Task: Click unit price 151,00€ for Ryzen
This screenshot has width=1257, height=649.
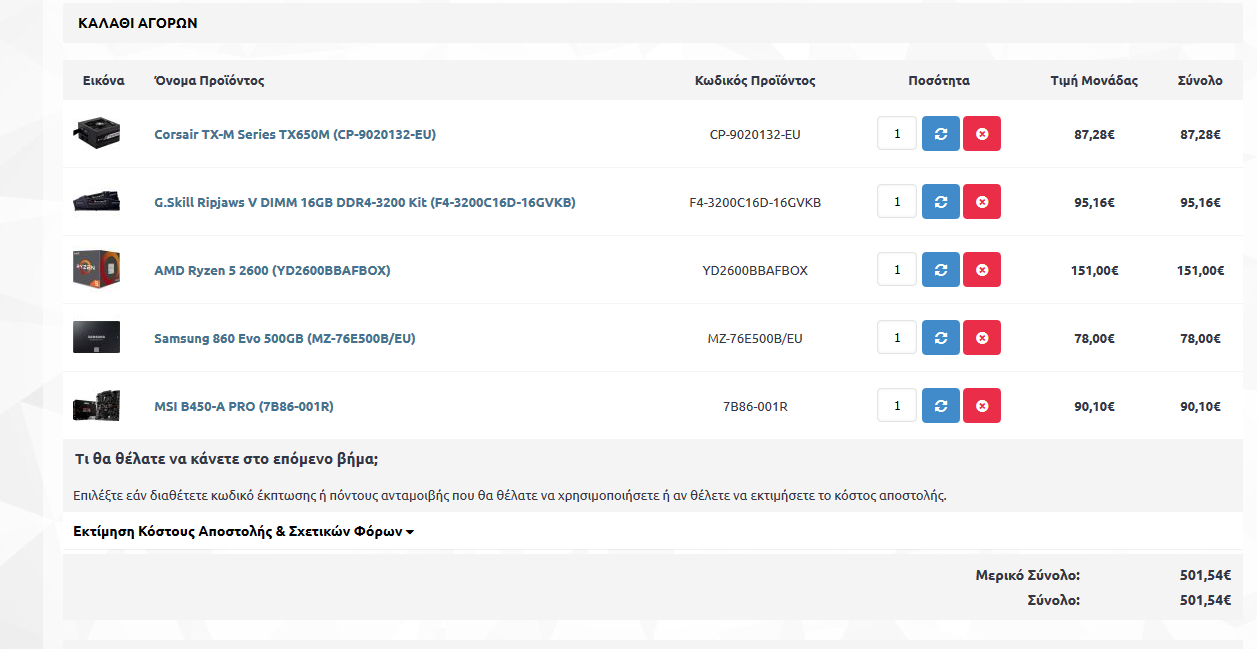Action: [x=1095, y=270]
